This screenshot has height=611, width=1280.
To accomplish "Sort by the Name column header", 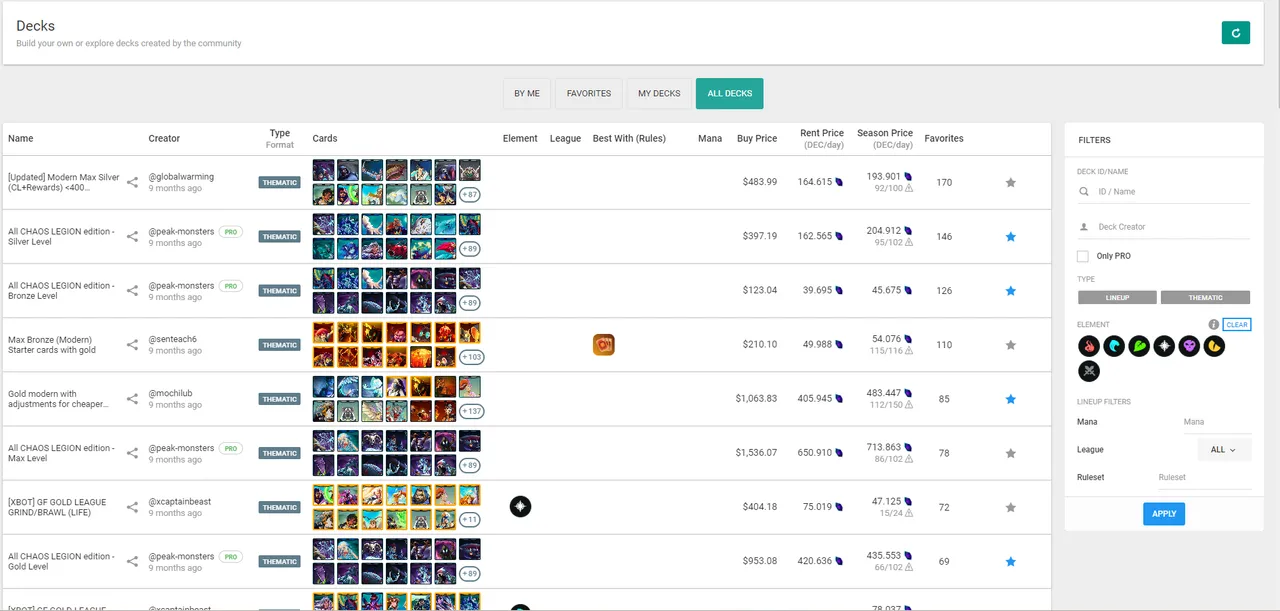I will tap(21, 138).
